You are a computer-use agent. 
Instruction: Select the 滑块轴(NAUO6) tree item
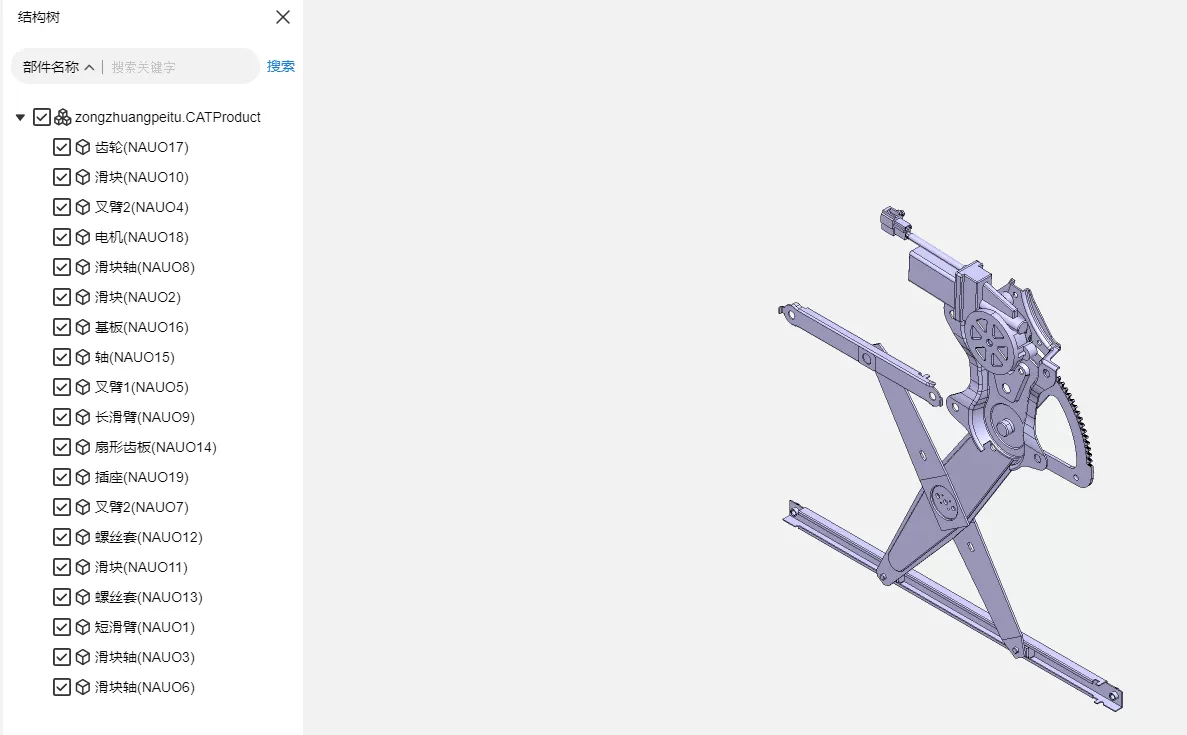pyautogui.click(x=145, y=687)
